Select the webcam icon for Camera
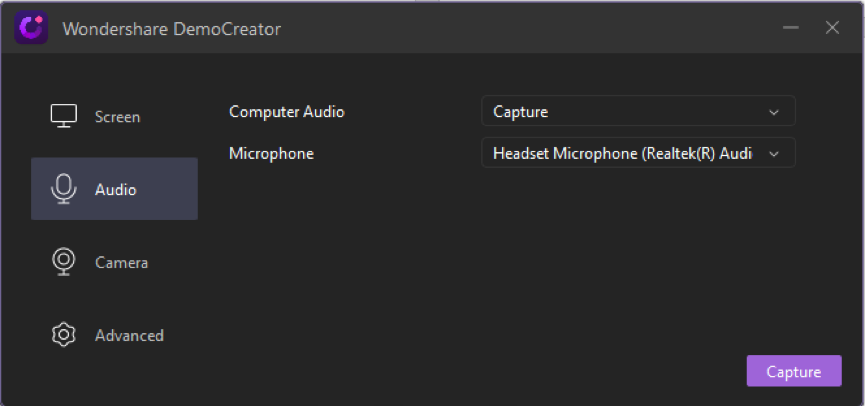Viewport: 865px width, 406px height. point(64,261)
